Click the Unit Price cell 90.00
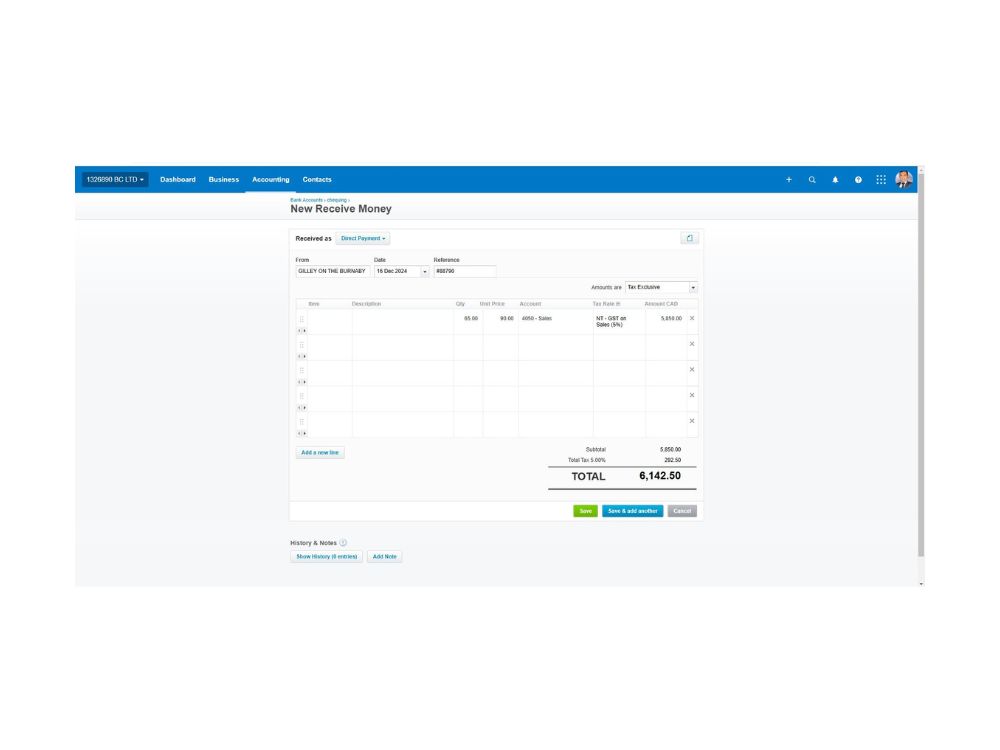This screenshot has height=750, width=1000. point(501,322)
